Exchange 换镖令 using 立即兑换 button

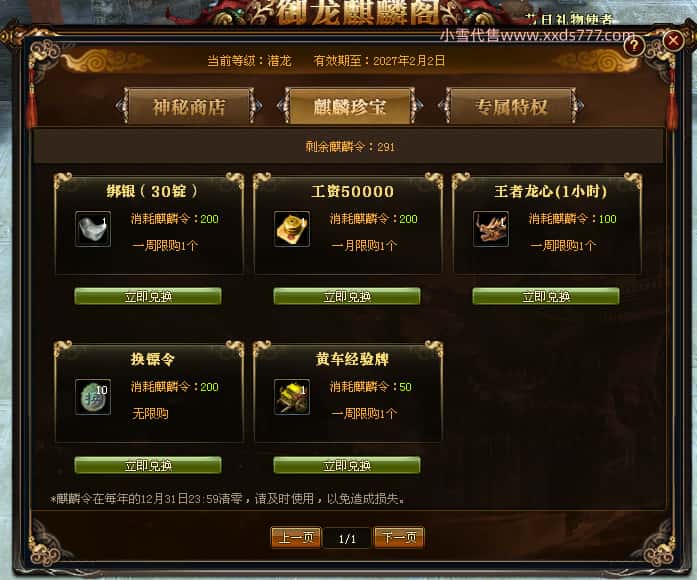(x=148, y=465)
